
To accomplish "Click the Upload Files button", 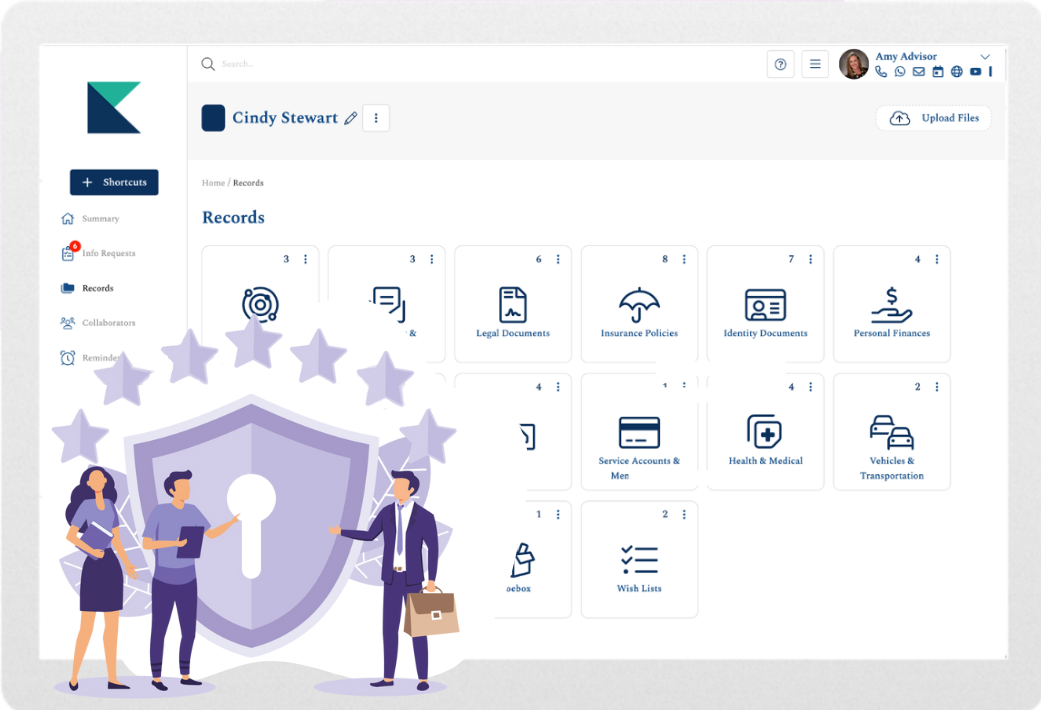I will (932, 117).
